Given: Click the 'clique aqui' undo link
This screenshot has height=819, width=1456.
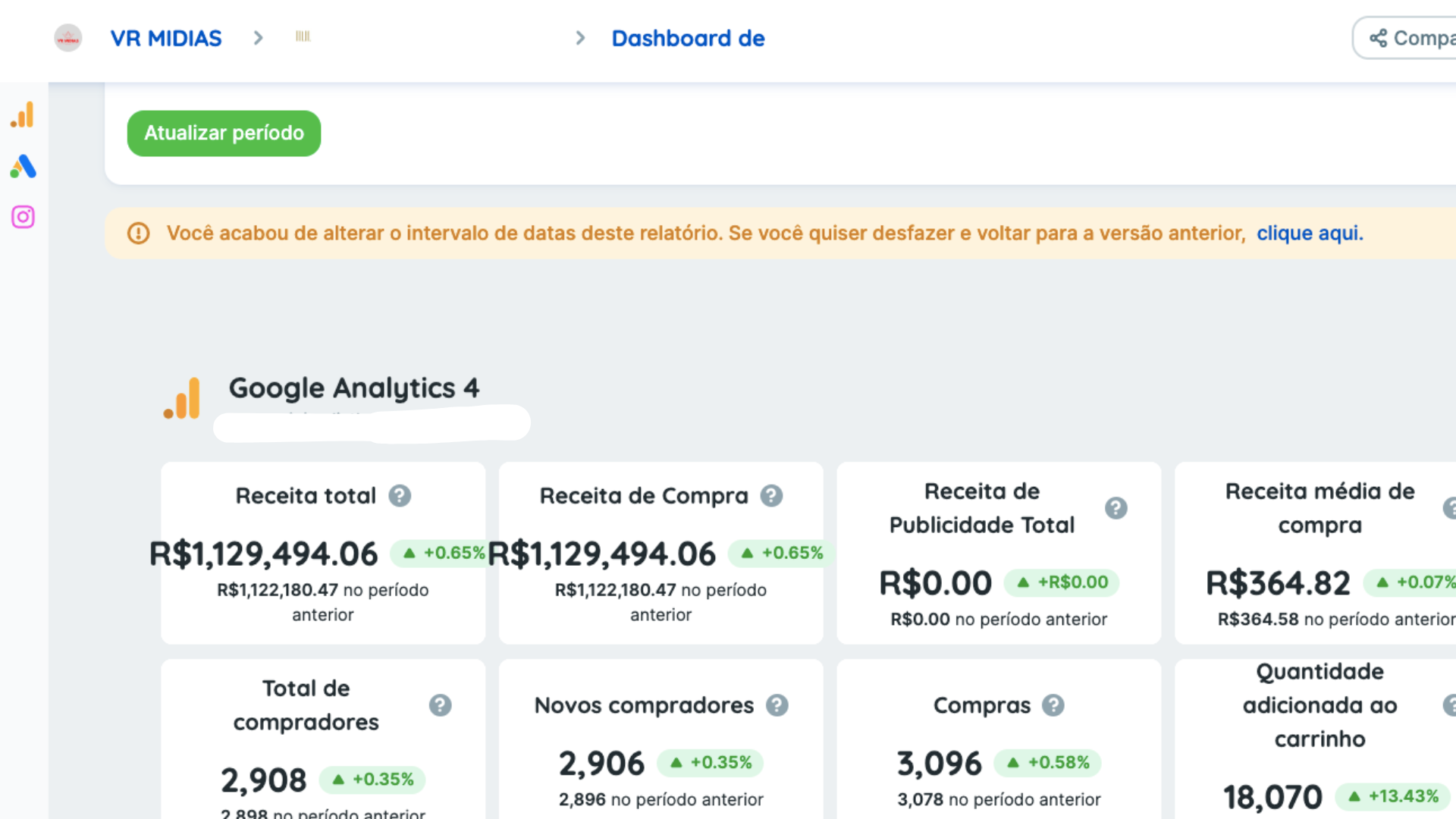Looking at the screenshot, I should coord(1310,234).
